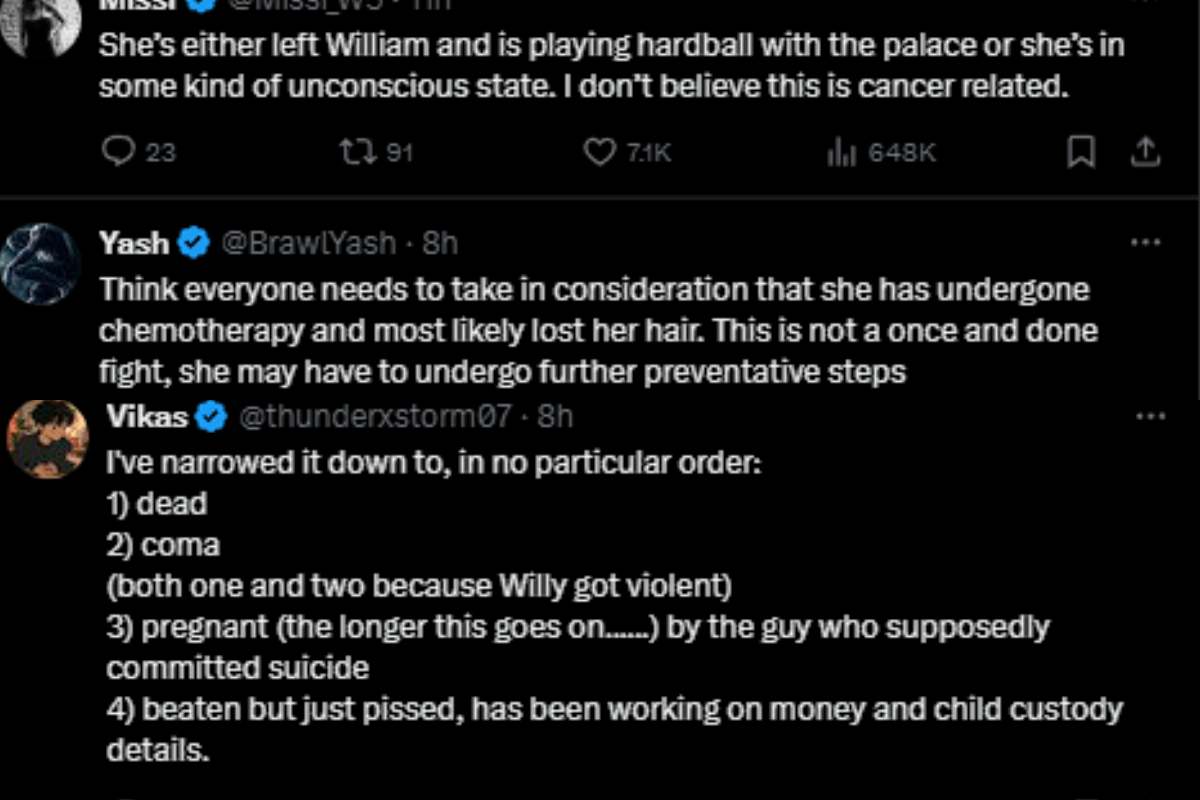Viewport: 1200px width, 800px height.
Task: Click the Vikas display name
Action: tap(147, 416)
